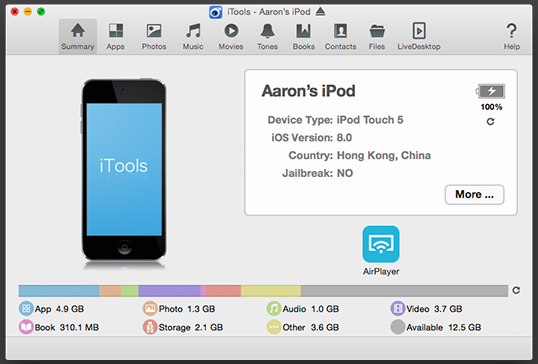This screenshot has height=364, width=538.
Task: Switch to the Photos tab
Action: 154,36
